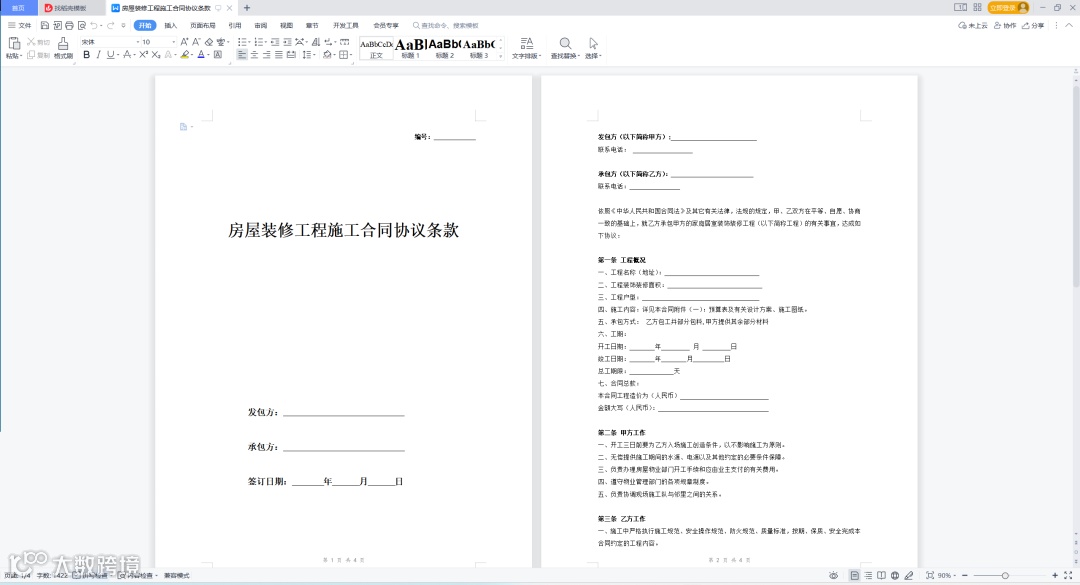This screenshot has height=585, width=1080.
Task: Expand the bullet list dropdown
Action: [249, 42]
